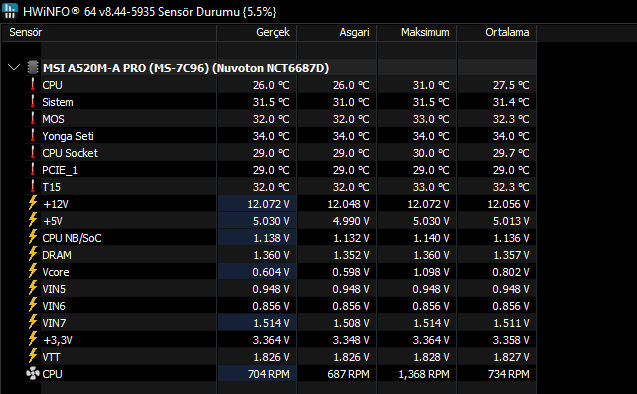
Task: Click the lightning icon for VIN7
Action: 33,322
